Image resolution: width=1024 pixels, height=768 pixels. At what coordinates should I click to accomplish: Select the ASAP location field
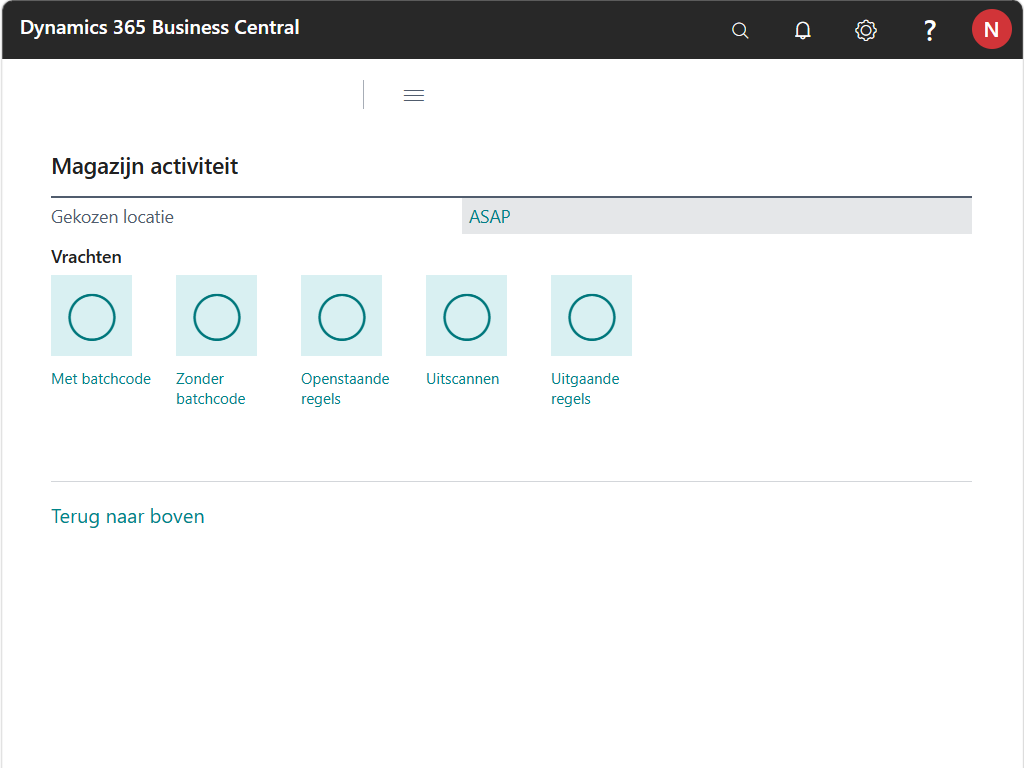716,216
